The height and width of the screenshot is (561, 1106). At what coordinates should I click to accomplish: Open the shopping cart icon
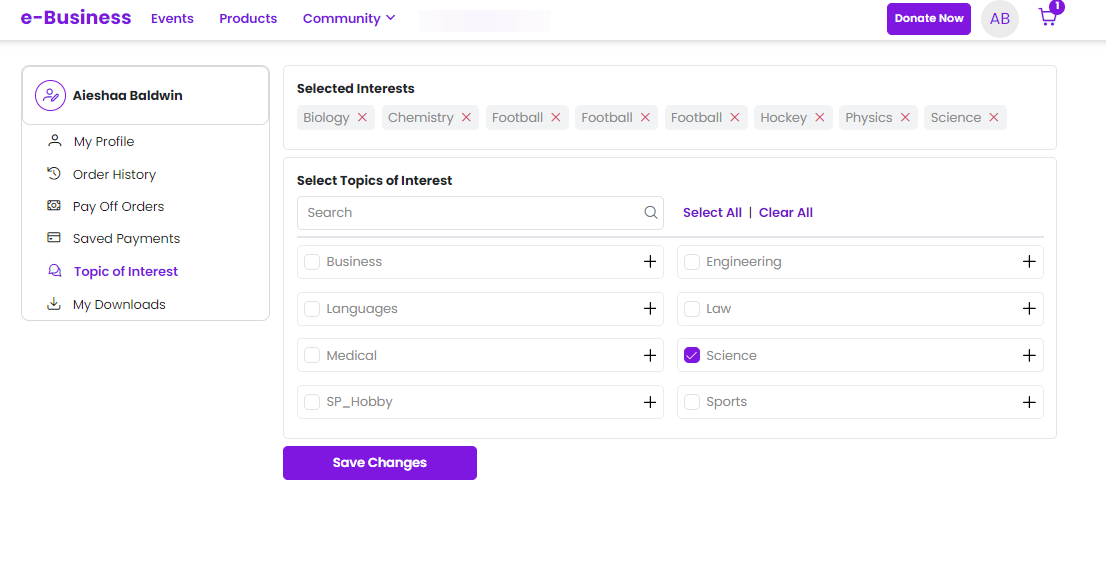tap(1048, 18)
